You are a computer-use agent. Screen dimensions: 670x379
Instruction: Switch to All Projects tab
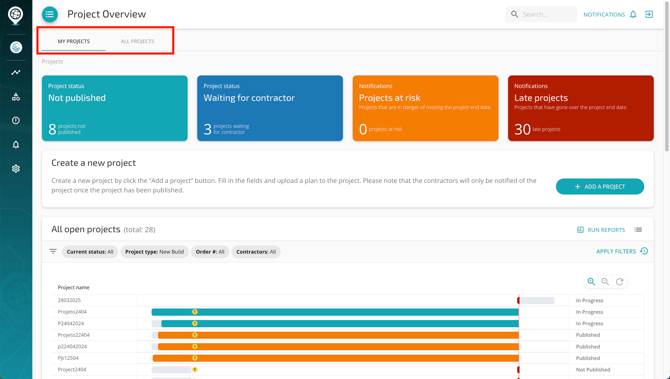coord(138,41)
